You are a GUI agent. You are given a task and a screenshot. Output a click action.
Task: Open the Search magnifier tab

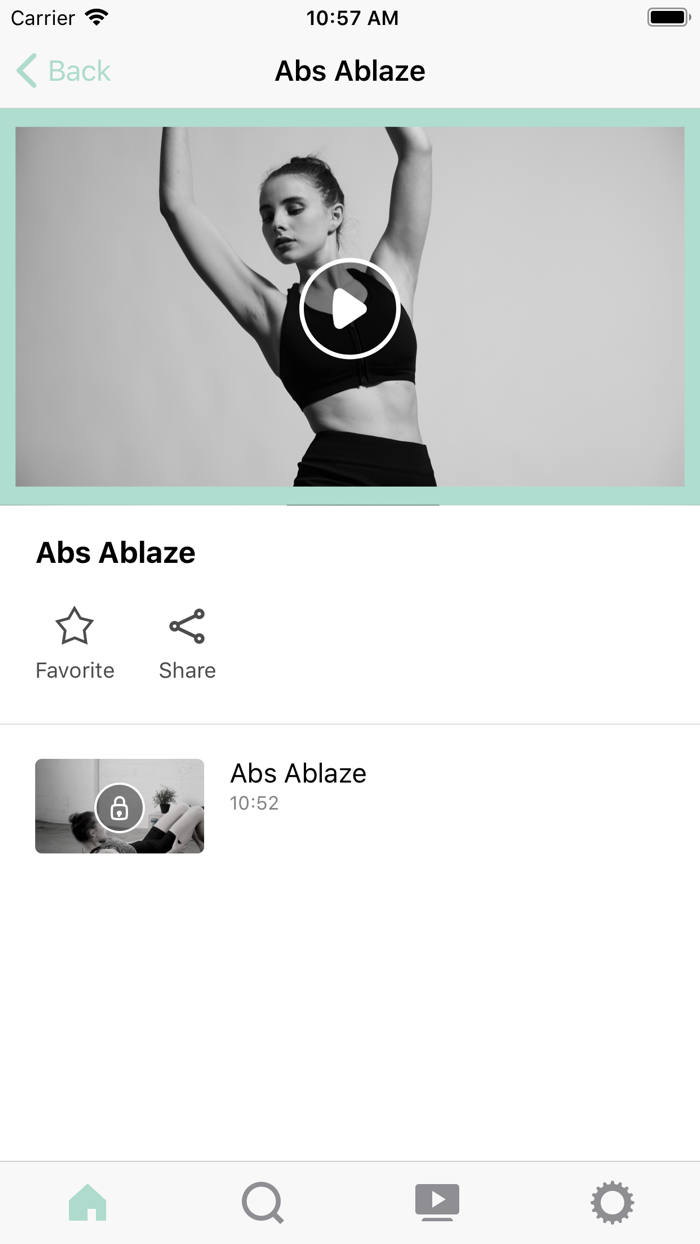coord(263,1202)
